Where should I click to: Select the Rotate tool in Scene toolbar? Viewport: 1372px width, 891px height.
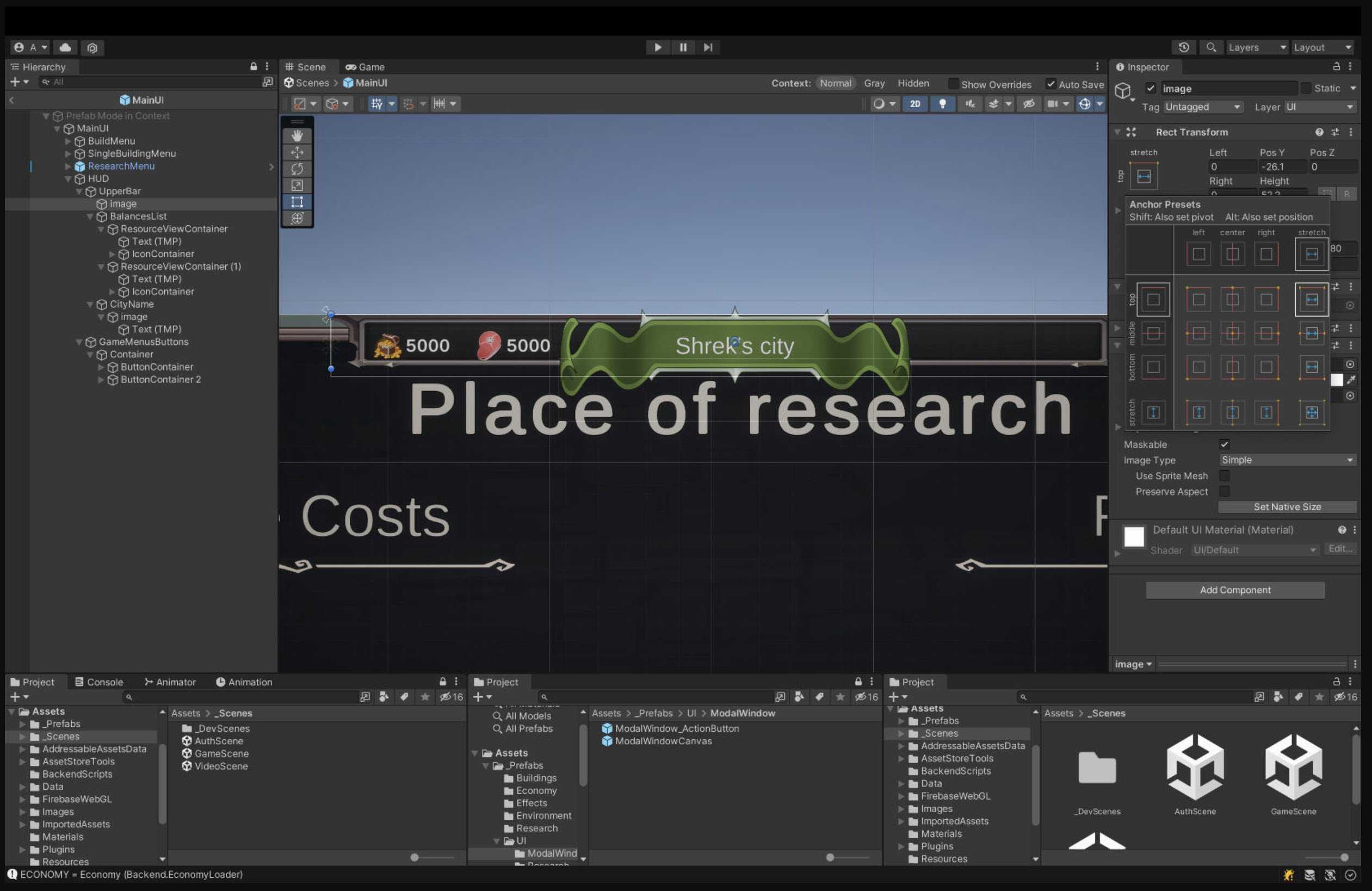click(x=297, y=169)
